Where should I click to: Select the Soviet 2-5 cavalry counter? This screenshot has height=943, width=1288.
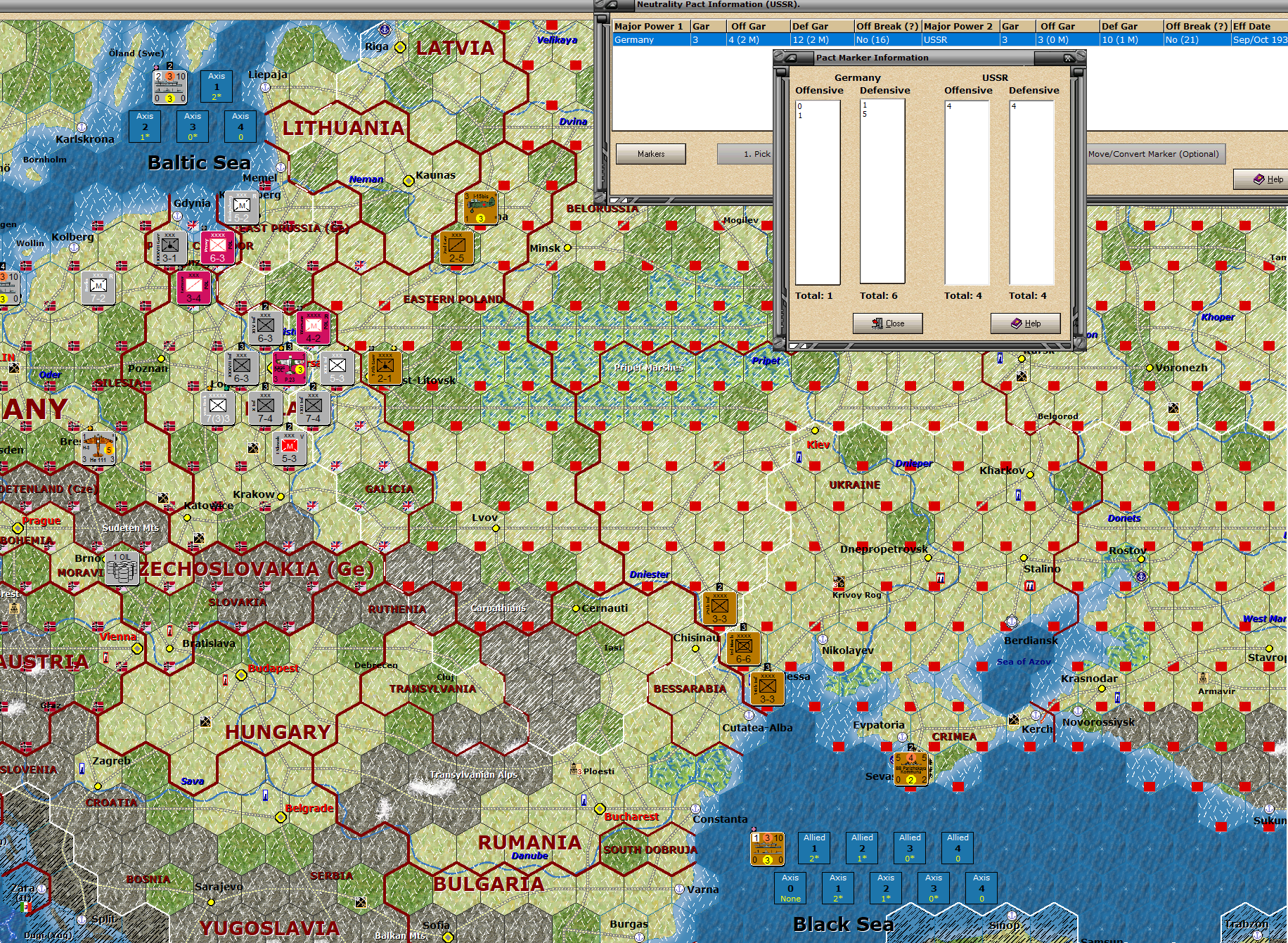(456, 248)
